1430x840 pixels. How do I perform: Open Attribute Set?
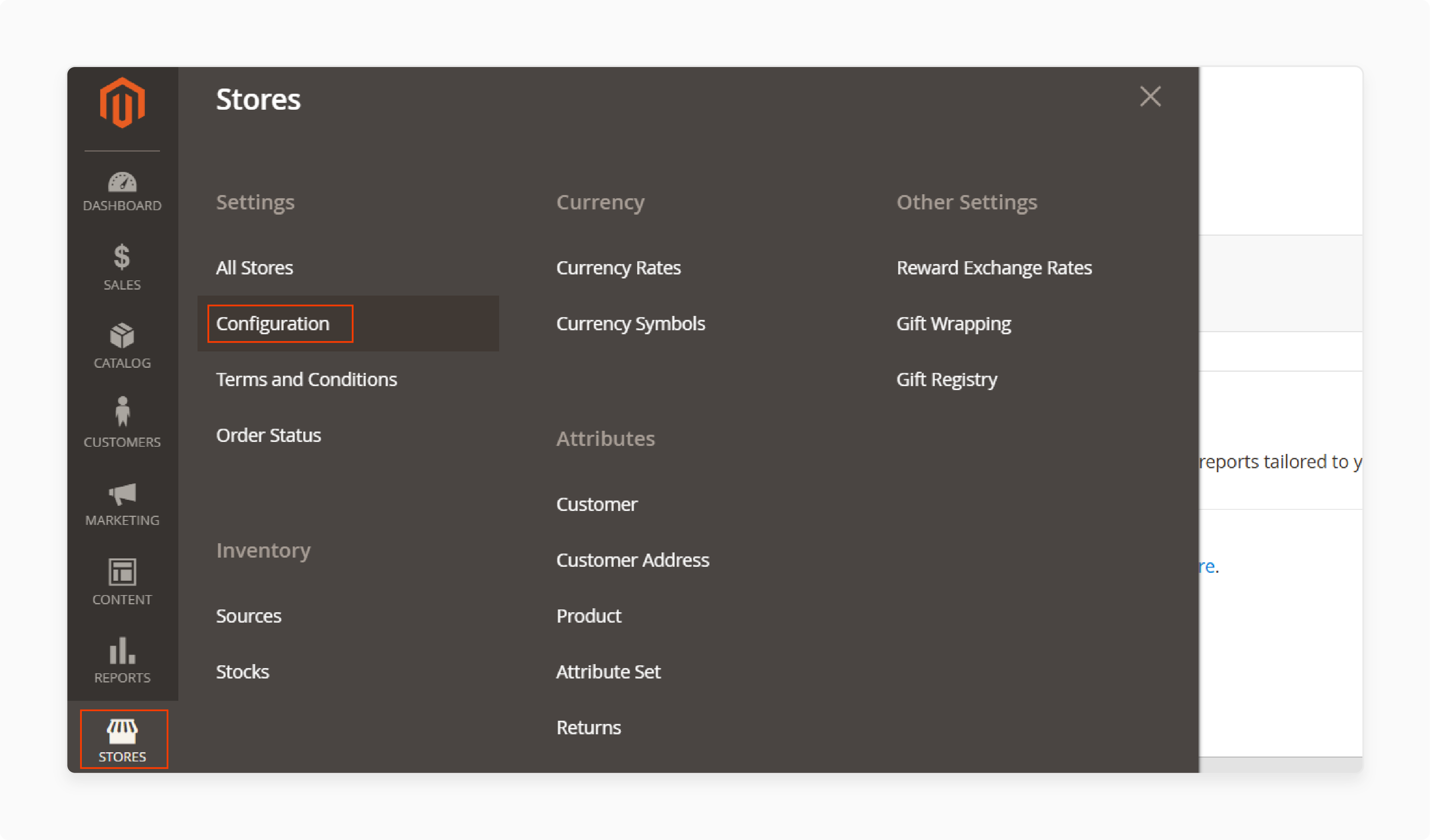pyautogui.click(x=608, y=672)
